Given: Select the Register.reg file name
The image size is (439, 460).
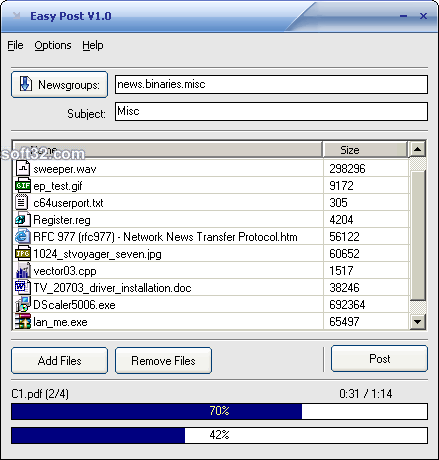Looking at the screenshot, I should tap(62, 220).
